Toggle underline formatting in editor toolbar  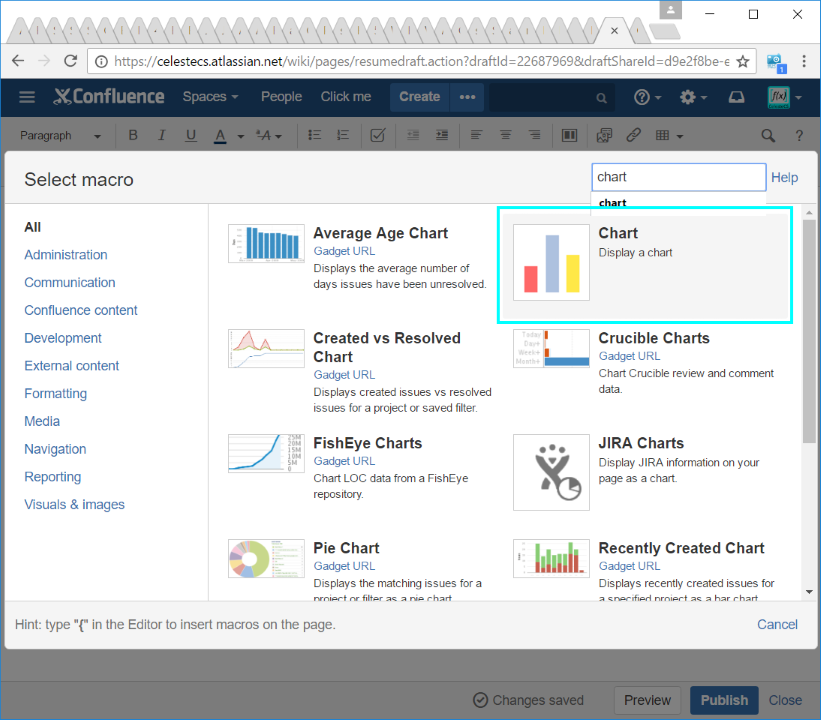pyautogui.click(x=191, y=136)
